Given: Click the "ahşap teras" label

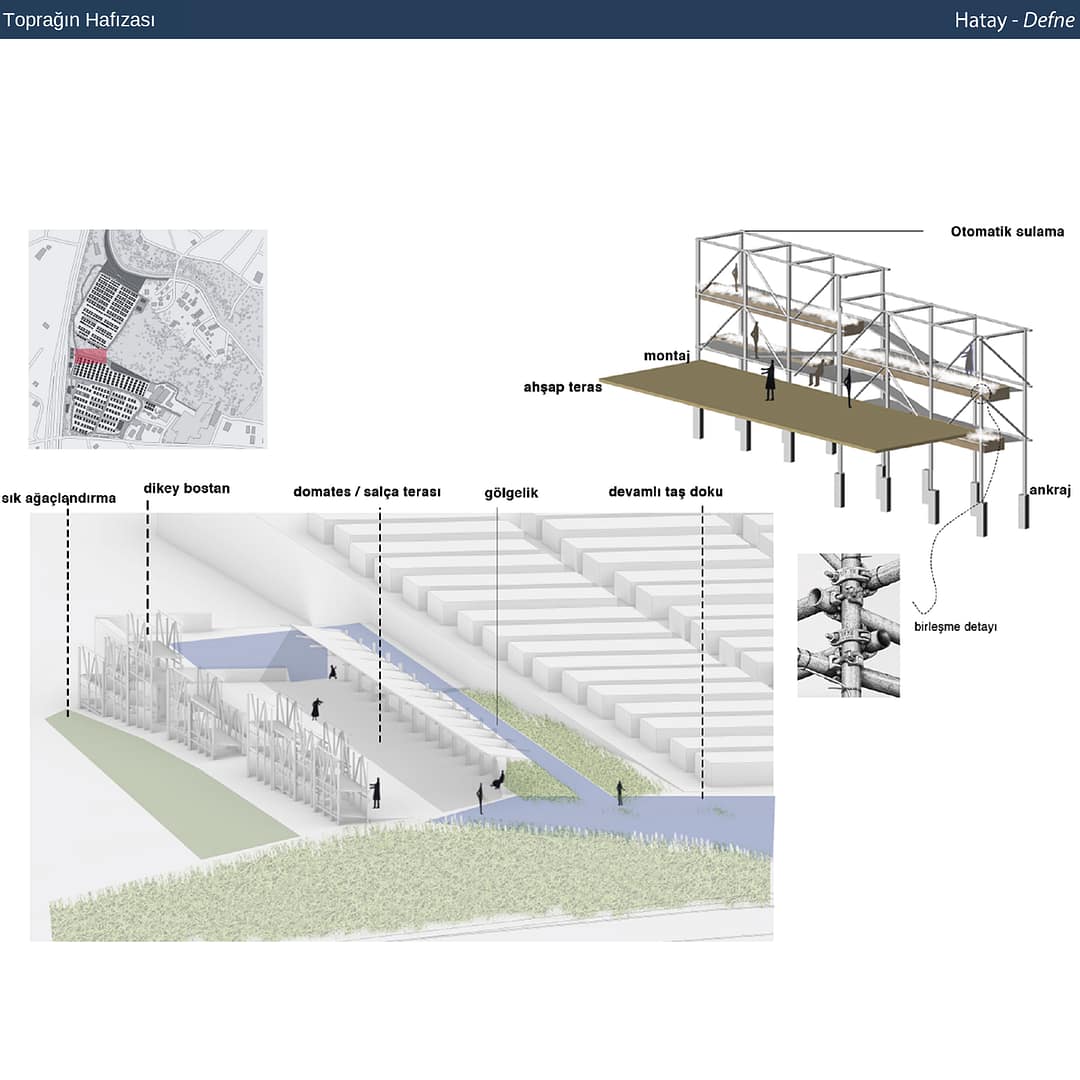Looking at the screenshot, I should pos(562,387).
